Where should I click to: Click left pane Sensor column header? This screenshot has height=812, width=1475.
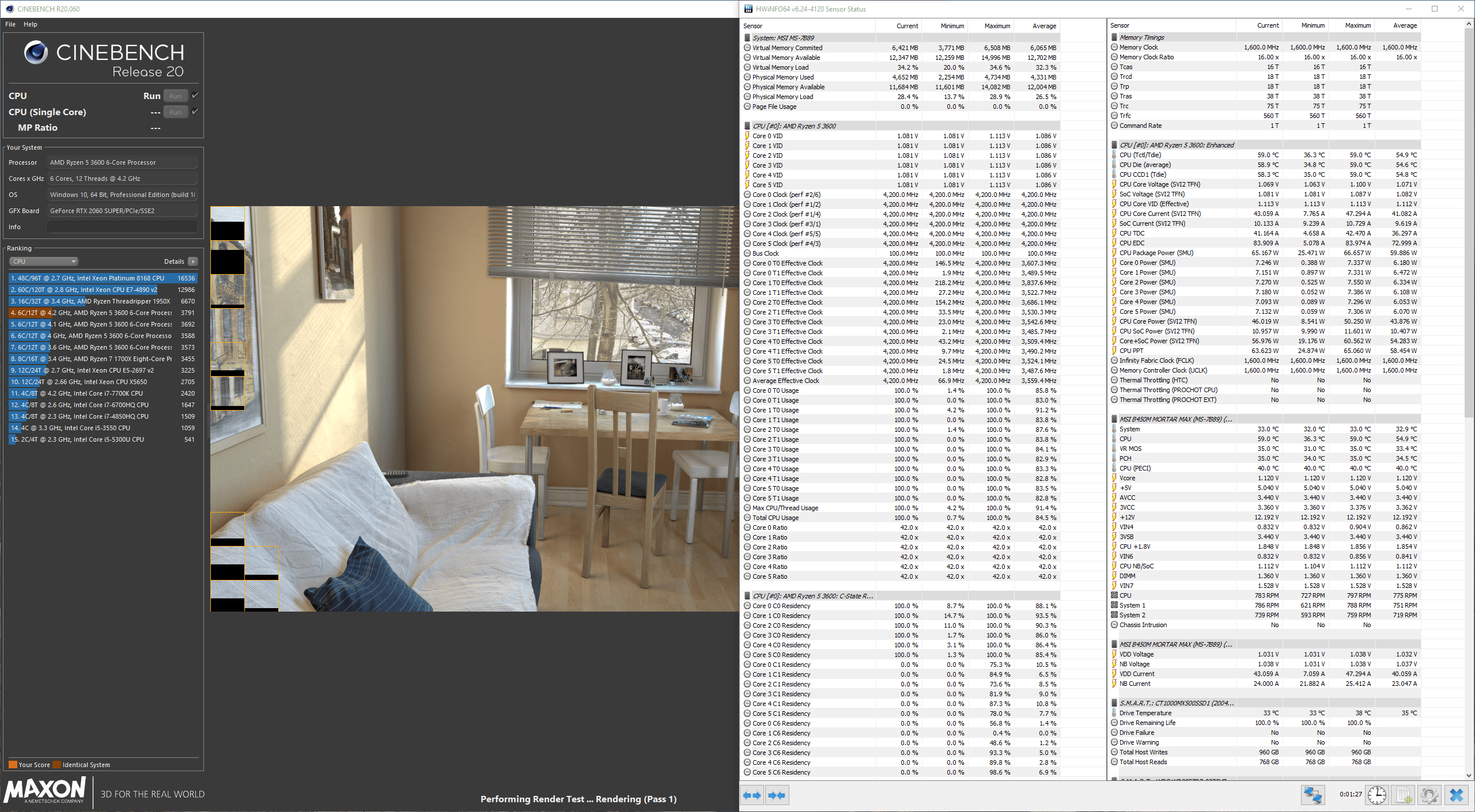(x=808, y=26)
